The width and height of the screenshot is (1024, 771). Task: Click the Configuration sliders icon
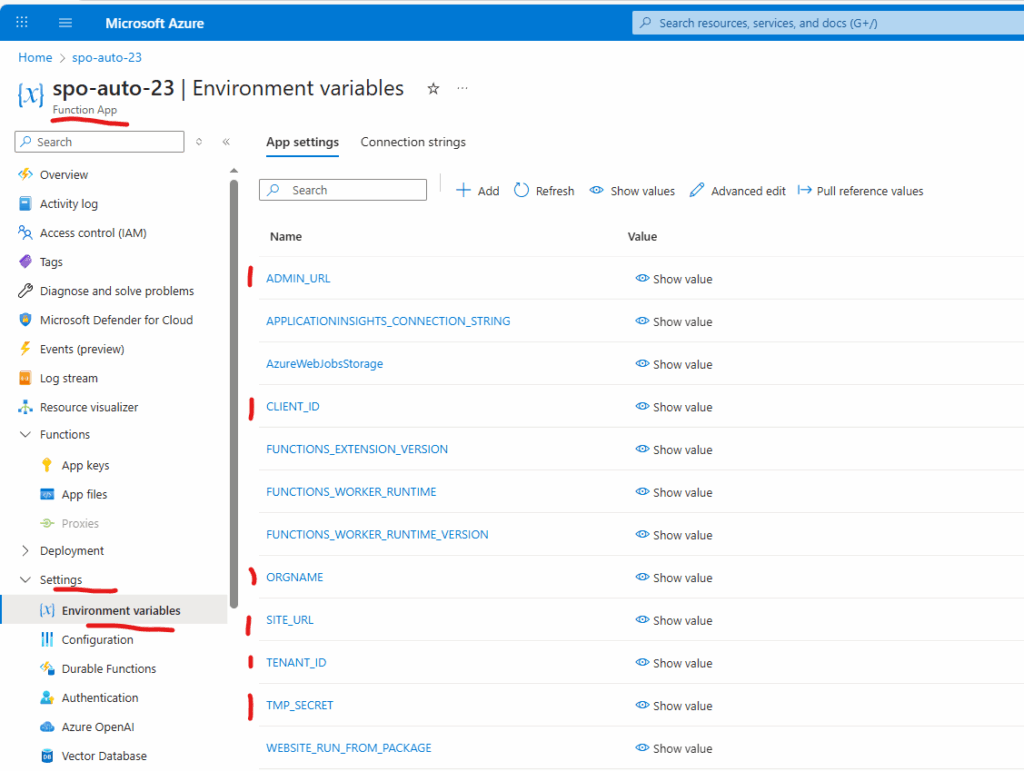(x=47, y=639)
